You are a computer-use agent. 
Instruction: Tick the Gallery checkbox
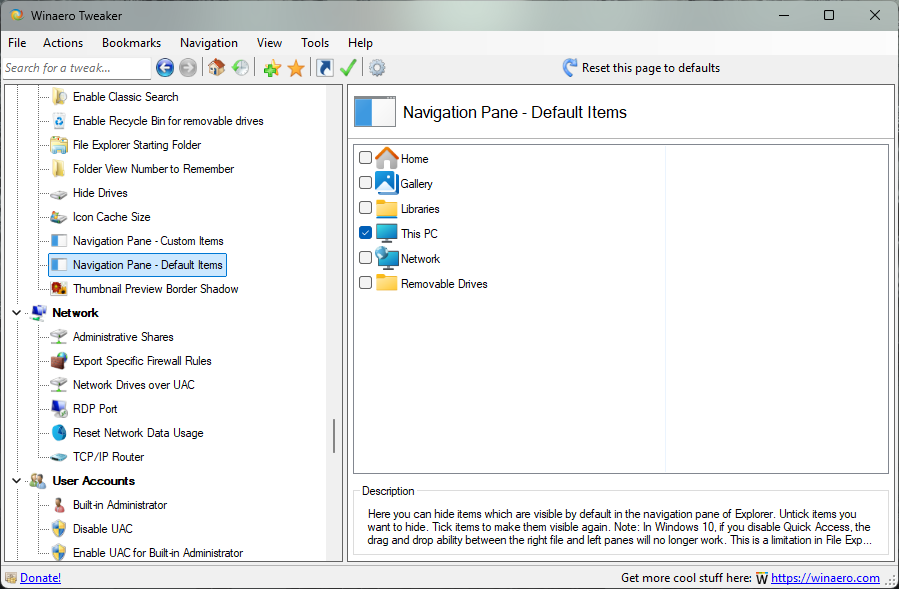pos(365,182)
